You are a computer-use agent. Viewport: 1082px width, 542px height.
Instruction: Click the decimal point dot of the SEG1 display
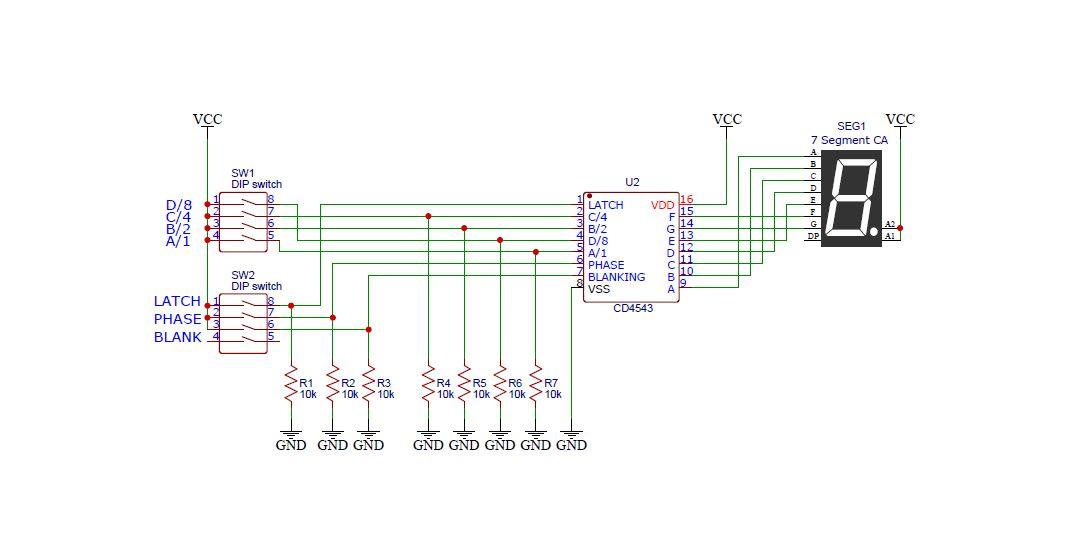(874, 230)
